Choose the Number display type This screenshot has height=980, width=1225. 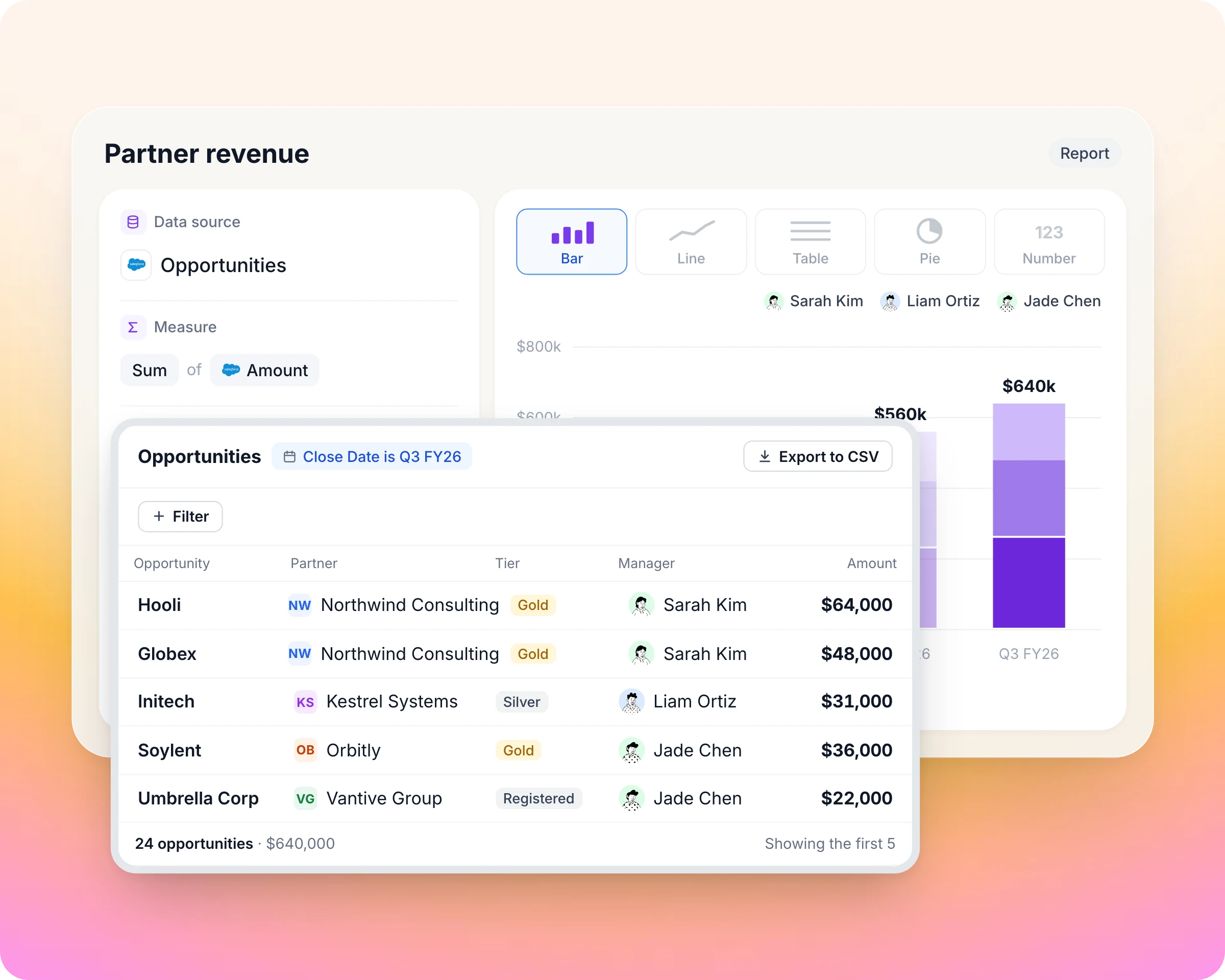[1049, 241]
